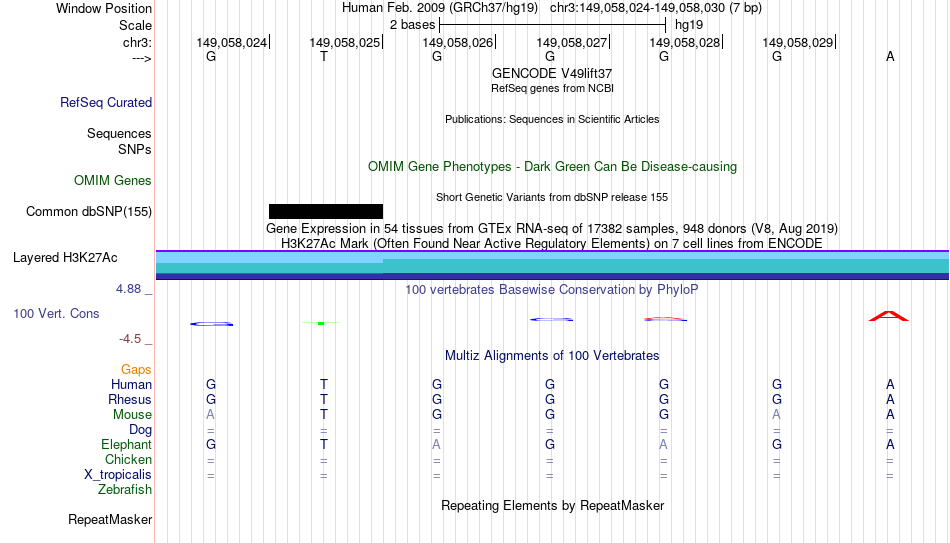Select the Human species row label
950x543 pixels.
pos(131,384)
